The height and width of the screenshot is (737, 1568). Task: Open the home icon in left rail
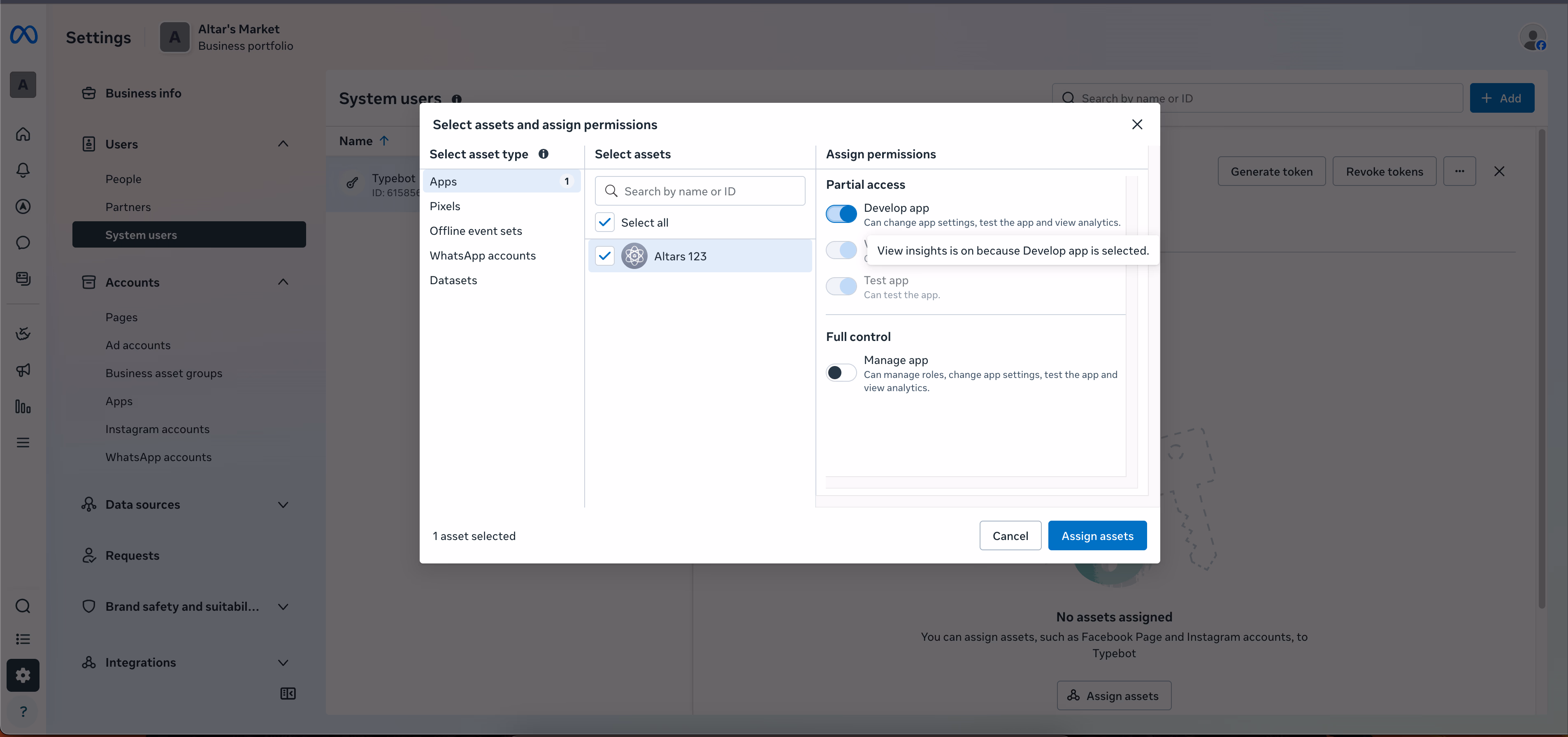(23, 134)
